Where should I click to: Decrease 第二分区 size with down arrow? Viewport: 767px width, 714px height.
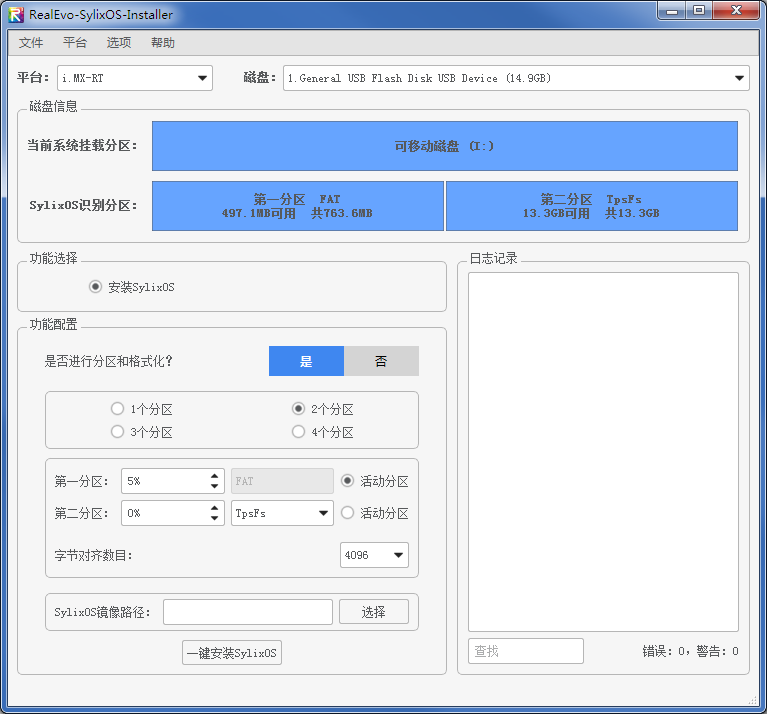click(x=214, y=518)
